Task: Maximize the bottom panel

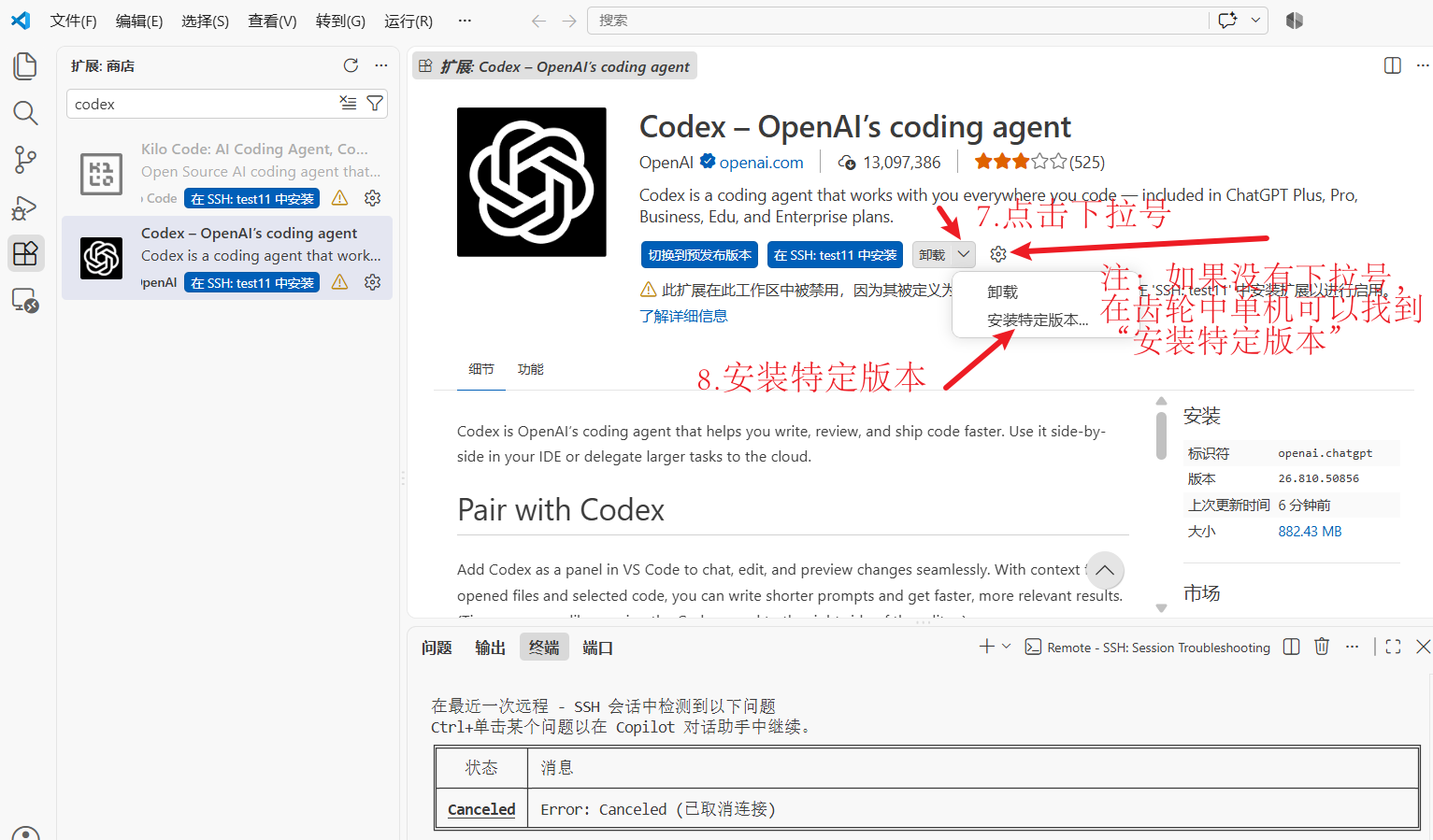Action: [x=1393, y=647]
